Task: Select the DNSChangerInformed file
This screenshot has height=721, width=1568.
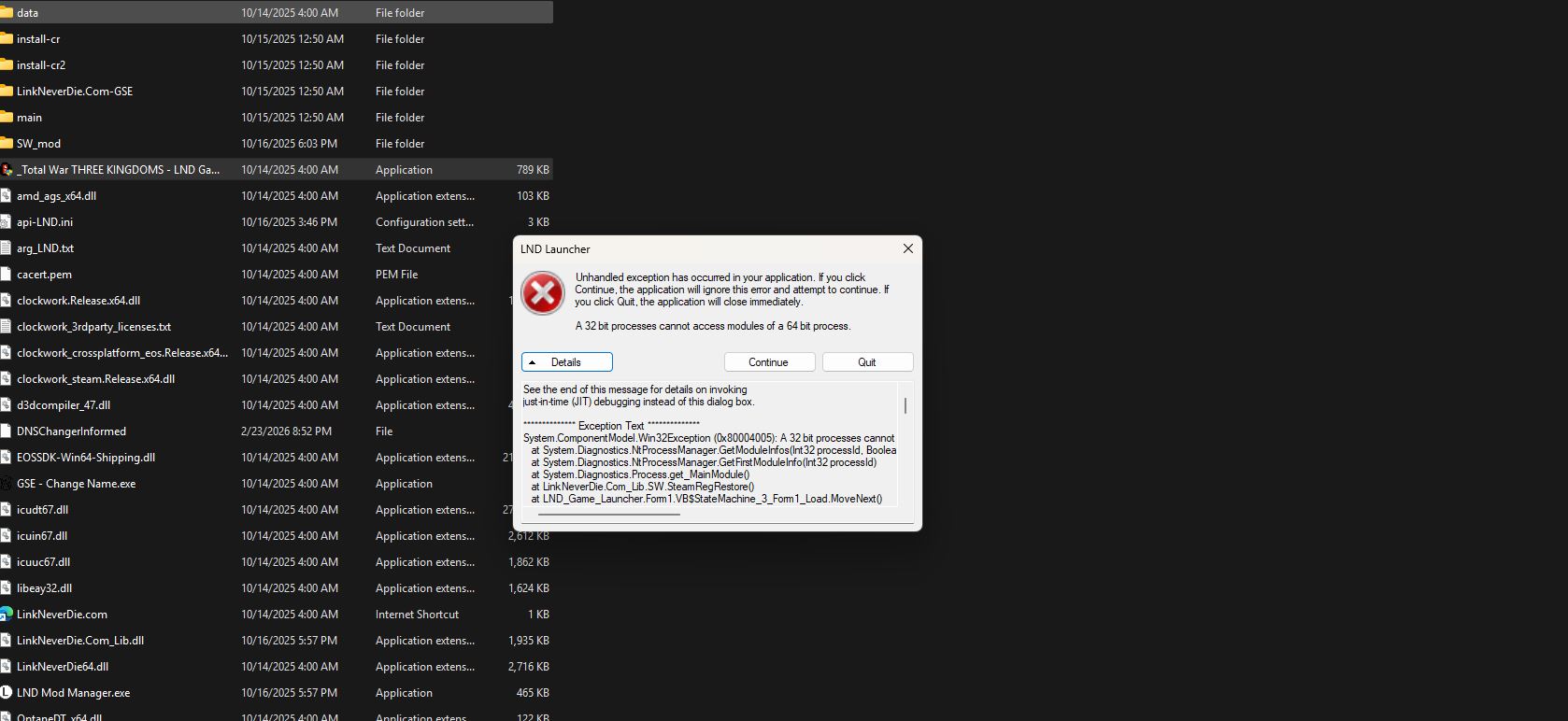Action: (71, 431)
